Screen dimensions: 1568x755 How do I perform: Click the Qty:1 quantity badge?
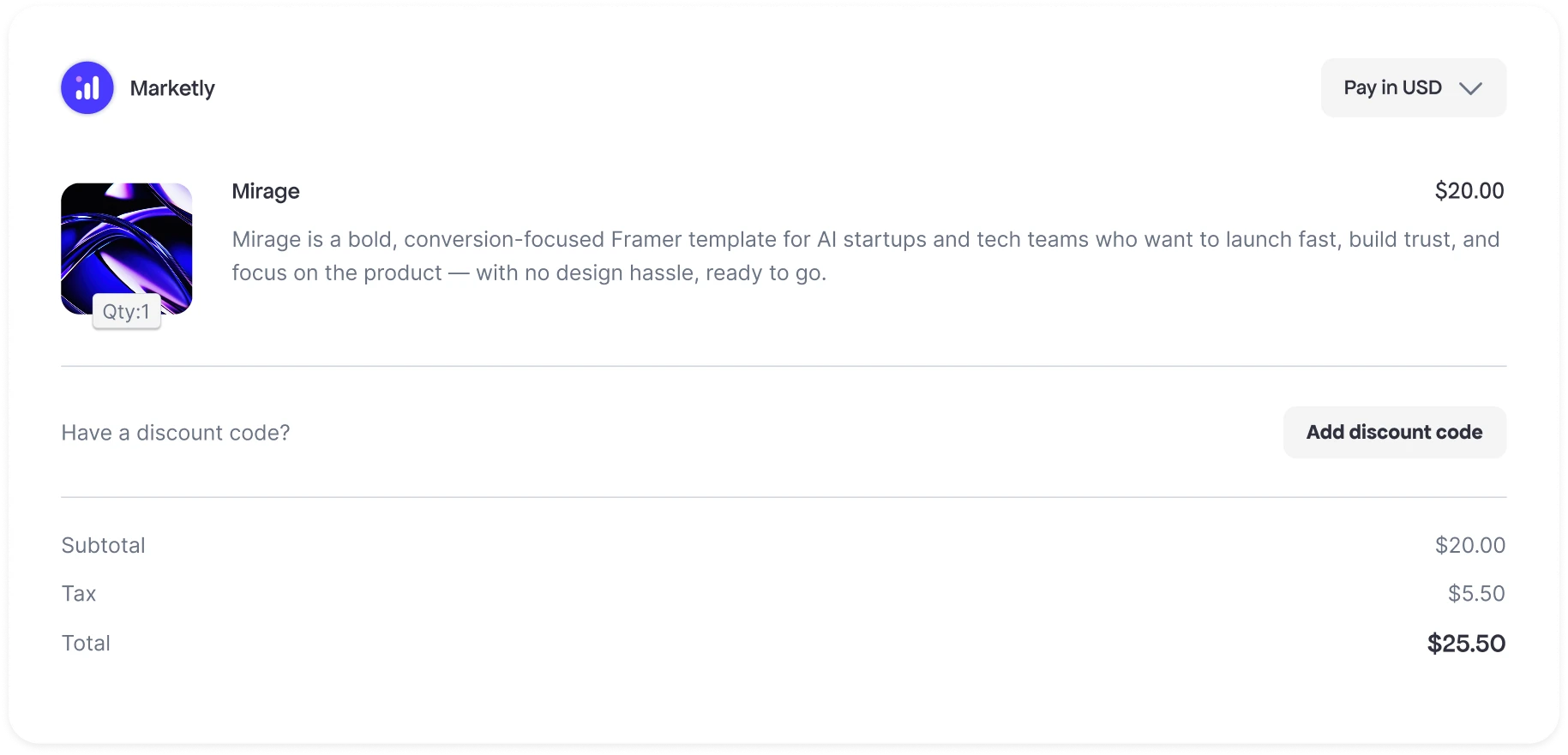click(x=127, y=312)
